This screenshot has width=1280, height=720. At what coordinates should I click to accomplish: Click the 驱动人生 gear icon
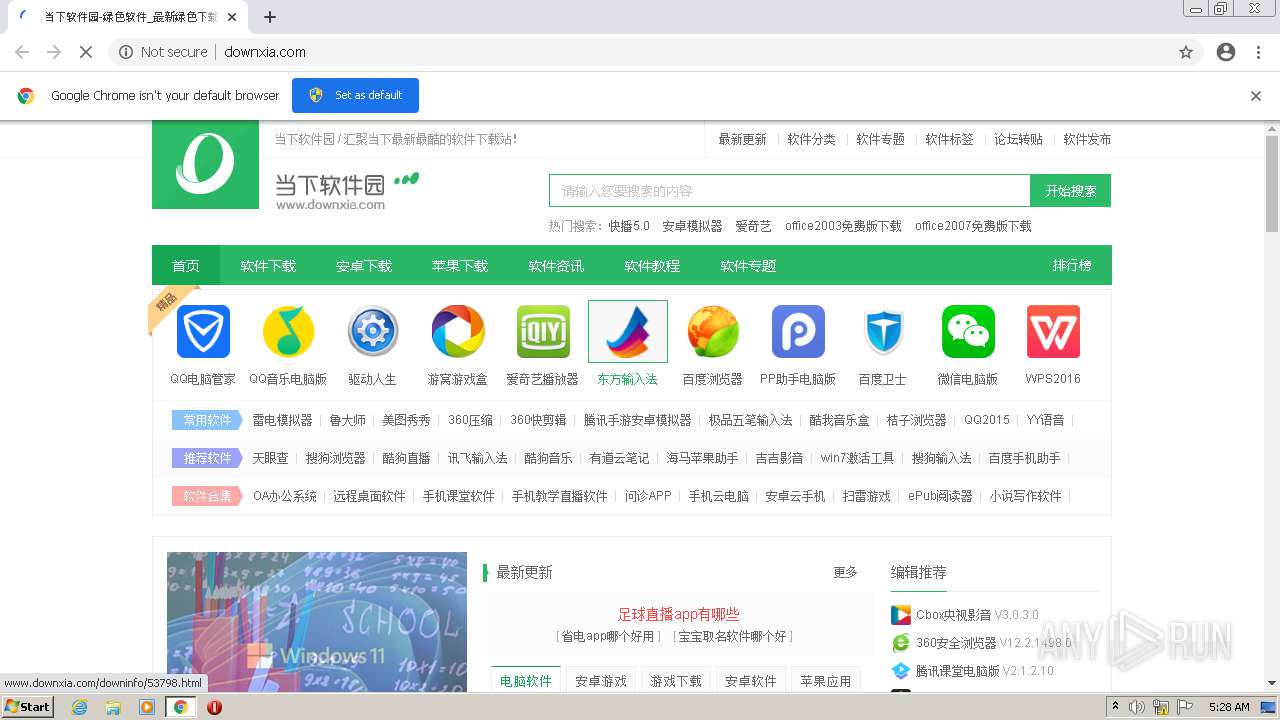(x=372, y=332)
